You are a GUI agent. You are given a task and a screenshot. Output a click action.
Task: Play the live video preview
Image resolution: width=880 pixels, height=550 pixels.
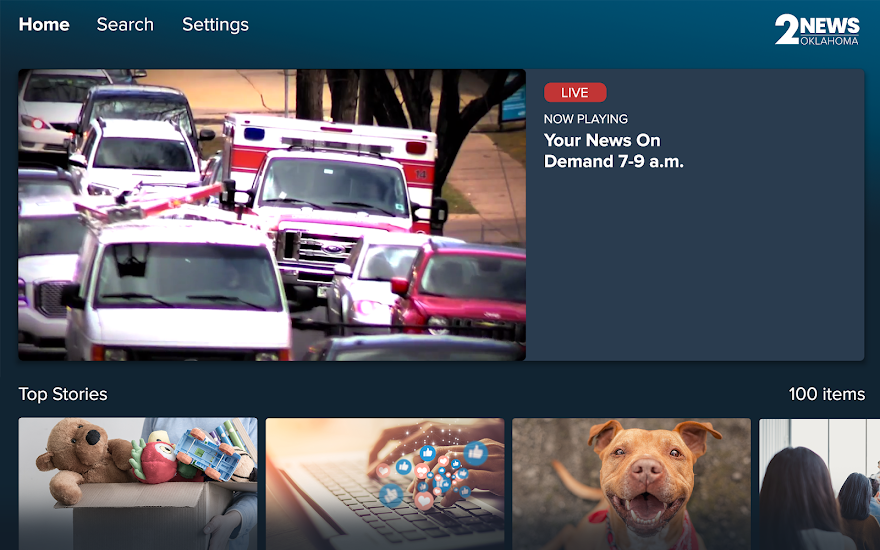(x=272, y=215)
